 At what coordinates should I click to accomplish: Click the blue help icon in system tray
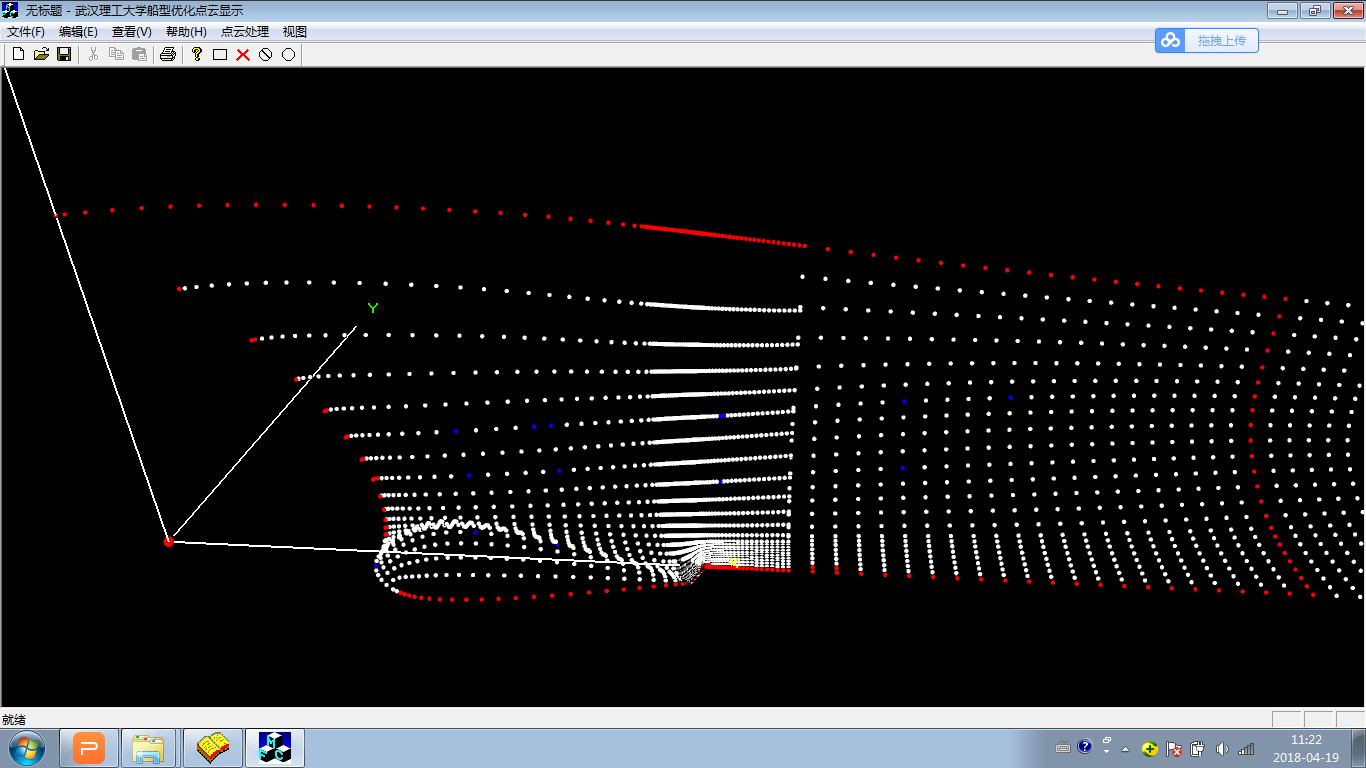tap(1085, 746)
